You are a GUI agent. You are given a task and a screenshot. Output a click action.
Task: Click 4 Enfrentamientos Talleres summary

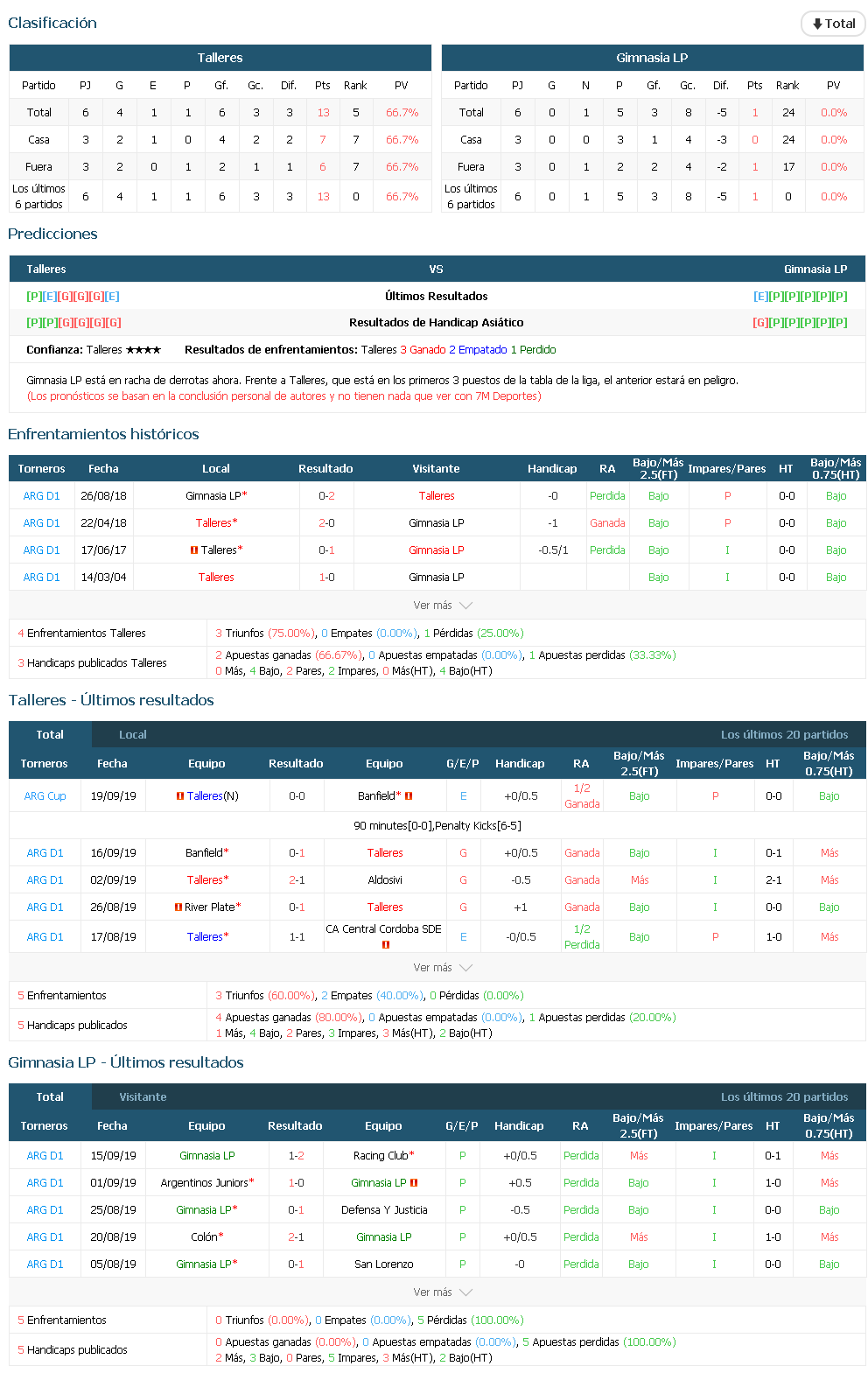(x=82, y=634)
